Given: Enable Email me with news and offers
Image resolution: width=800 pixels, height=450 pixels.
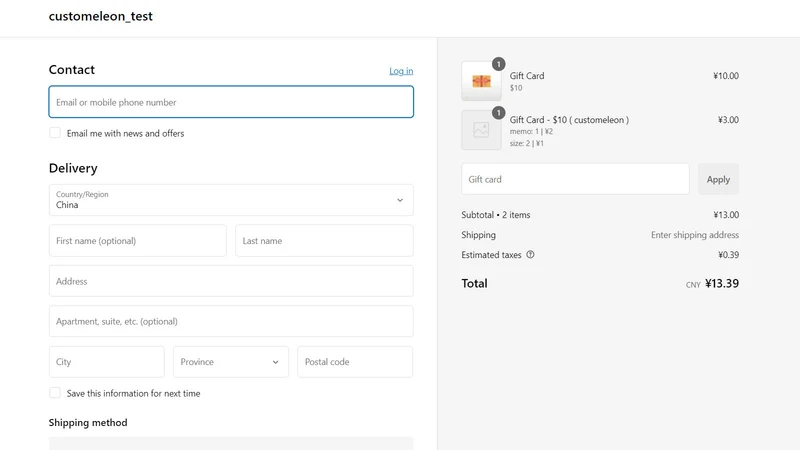Looking at the screenshot, I should point(55,133).
